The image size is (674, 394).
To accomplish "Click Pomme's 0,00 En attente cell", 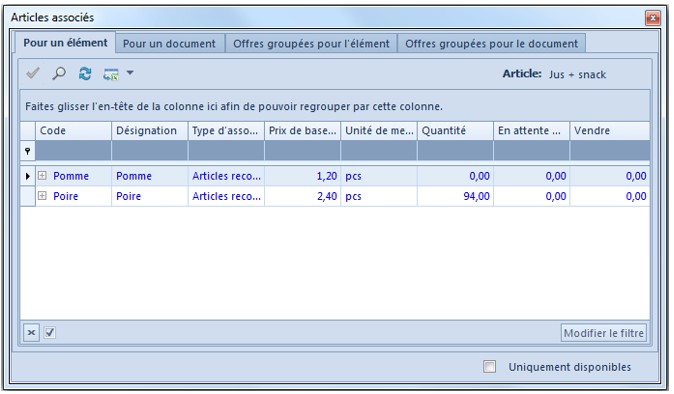I will pos(532,176).
